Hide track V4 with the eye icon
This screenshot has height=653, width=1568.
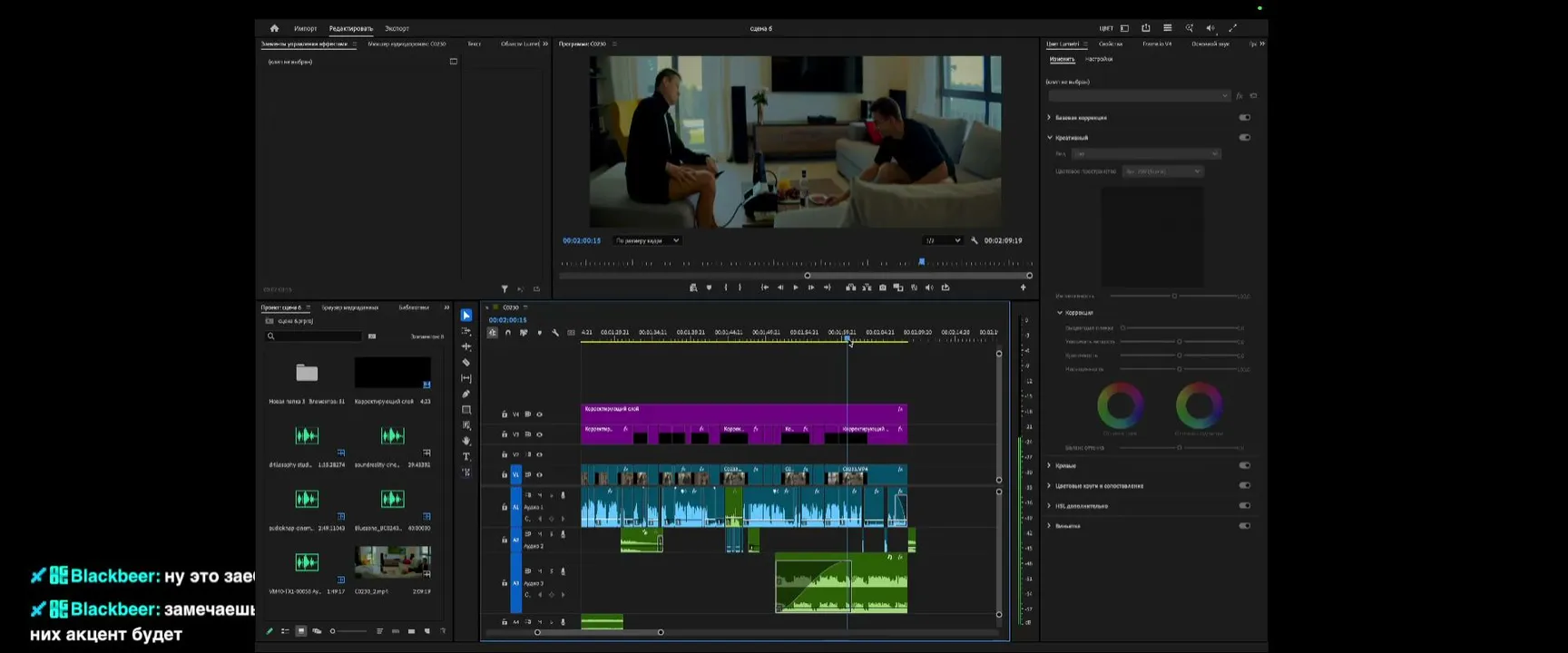pos(539,414)
